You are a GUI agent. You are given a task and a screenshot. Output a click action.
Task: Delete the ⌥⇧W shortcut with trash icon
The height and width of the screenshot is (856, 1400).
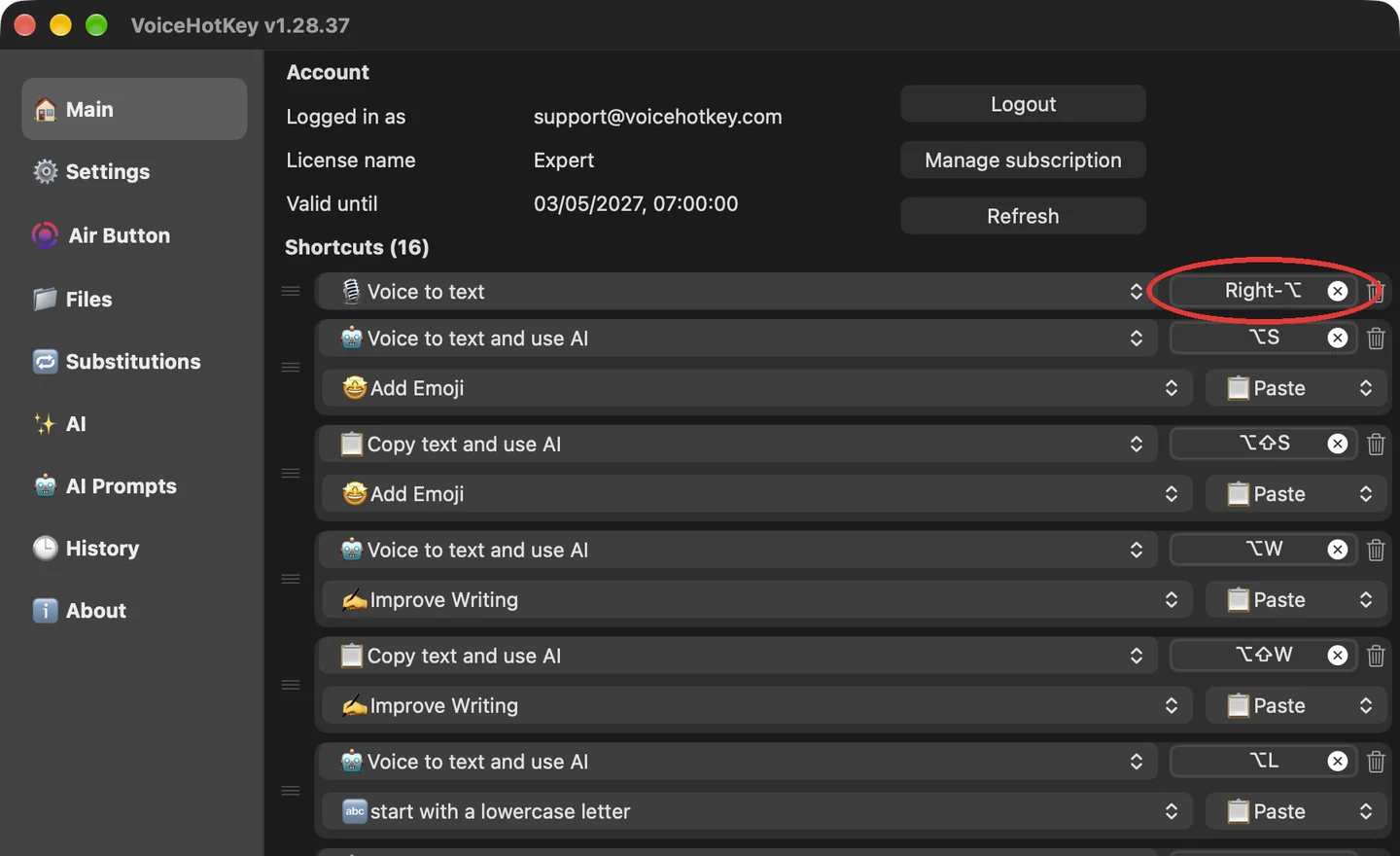pyautogui.click(x=1376, y=657)
